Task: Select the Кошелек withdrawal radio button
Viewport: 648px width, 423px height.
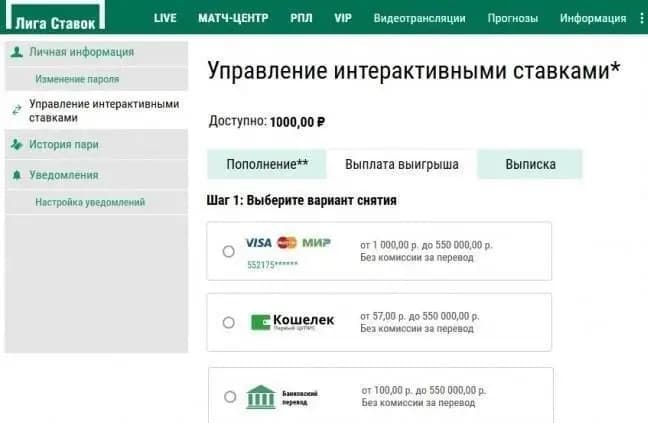Action: [229, 322]
